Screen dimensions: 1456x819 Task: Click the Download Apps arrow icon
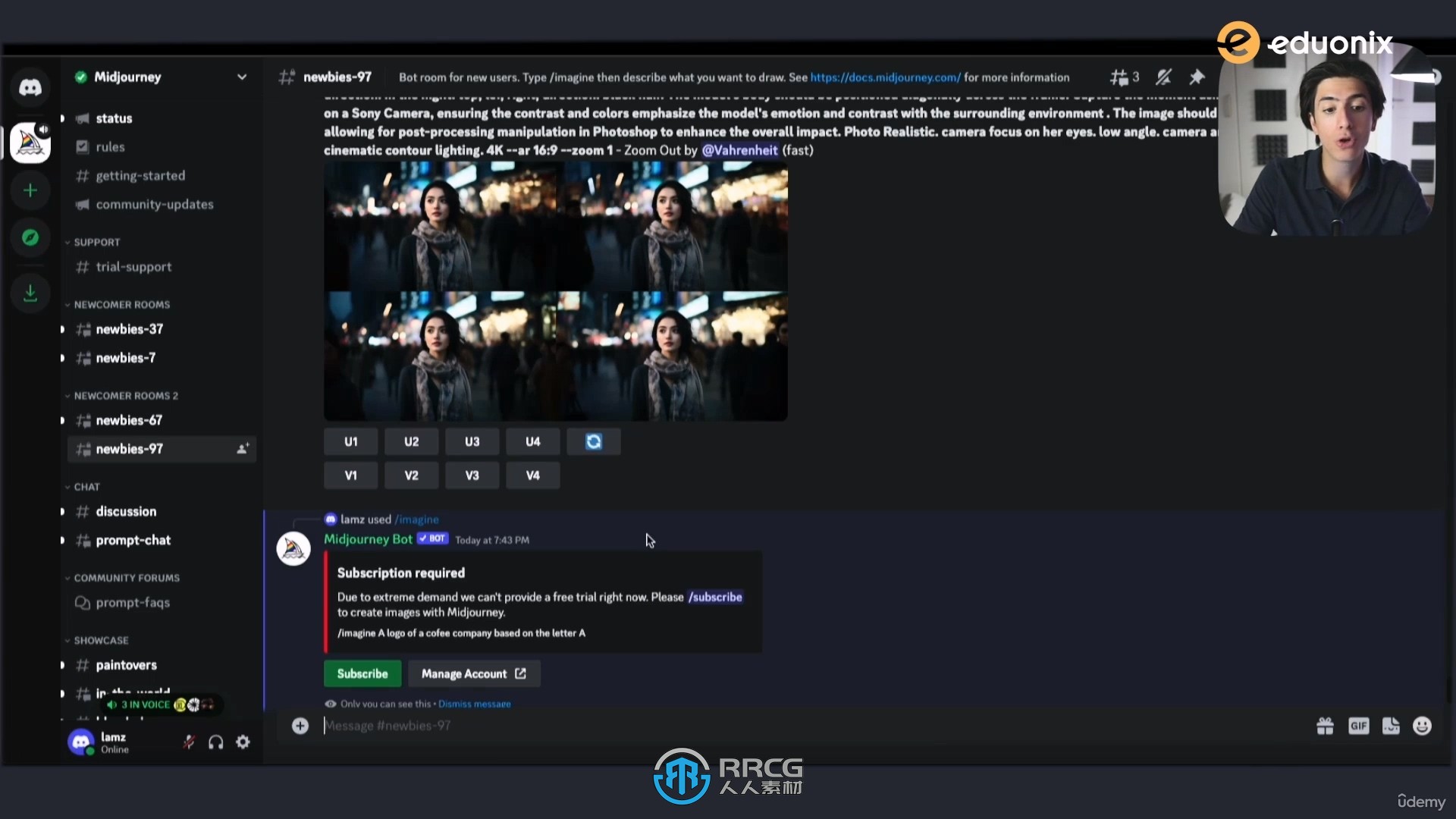coord(30,293)
